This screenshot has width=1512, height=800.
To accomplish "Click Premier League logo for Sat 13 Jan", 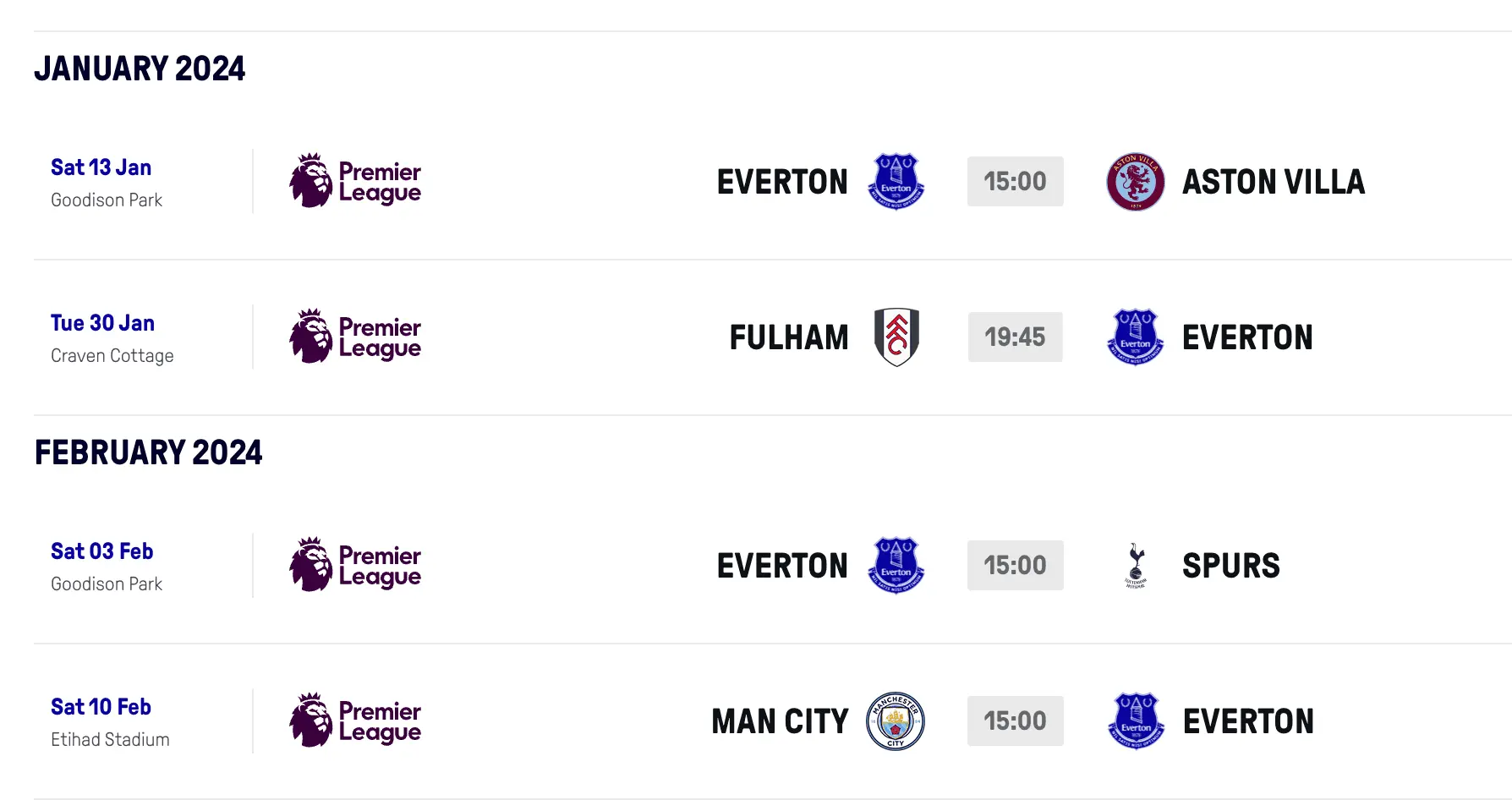I will click(355, 181).
